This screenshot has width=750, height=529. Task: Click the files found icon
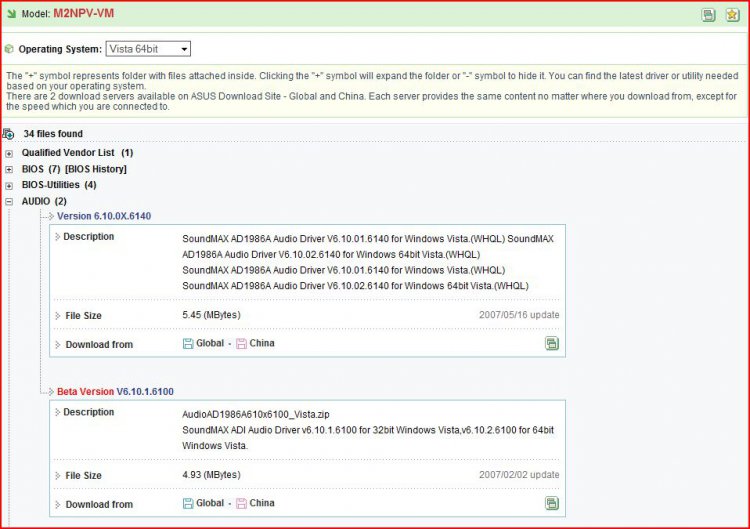point(9,134)
